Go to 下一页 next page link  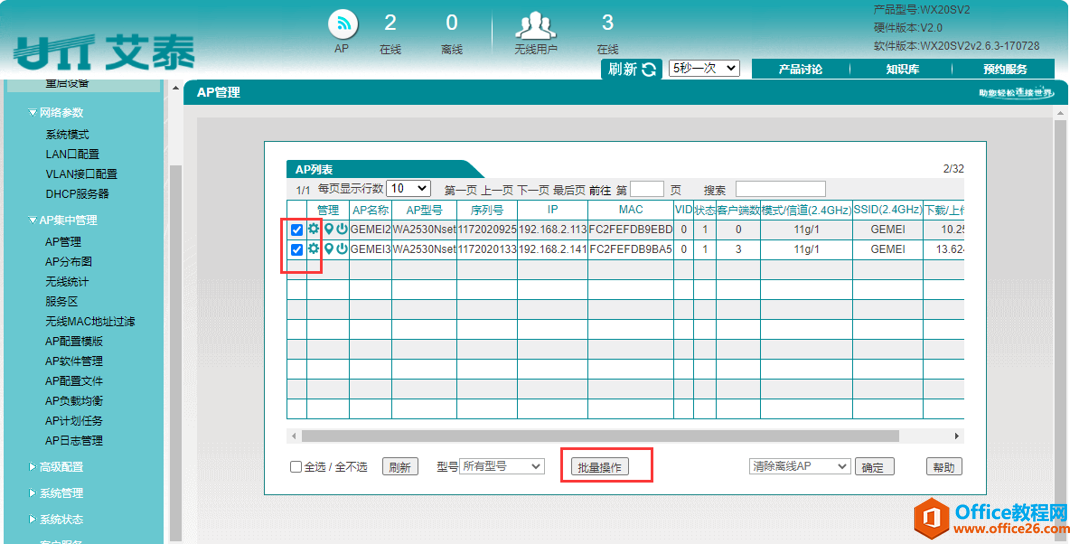533,190
